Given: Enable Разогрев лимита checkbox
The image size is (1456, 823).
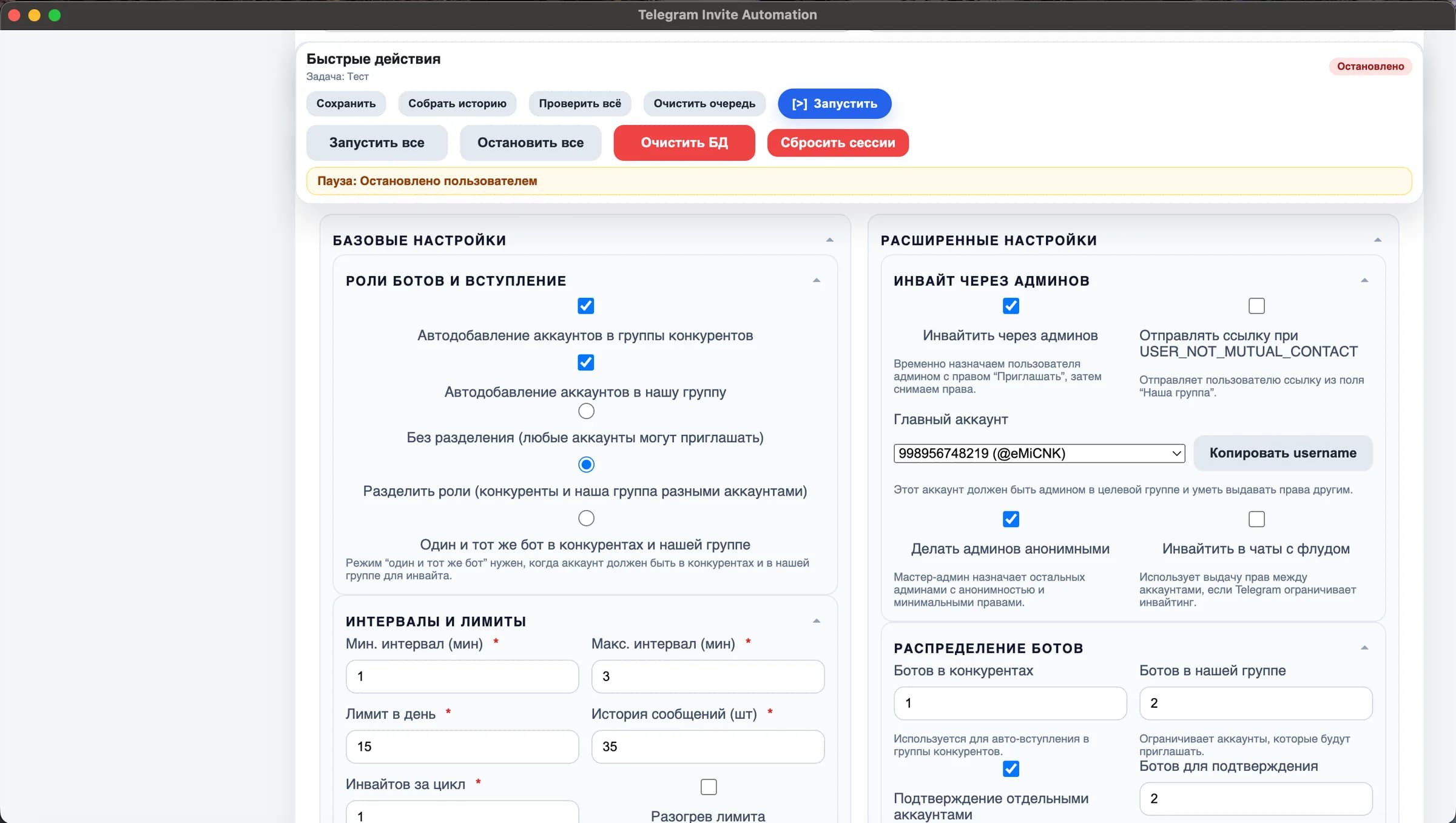Looking at the screenshot, I should (709, 787).
